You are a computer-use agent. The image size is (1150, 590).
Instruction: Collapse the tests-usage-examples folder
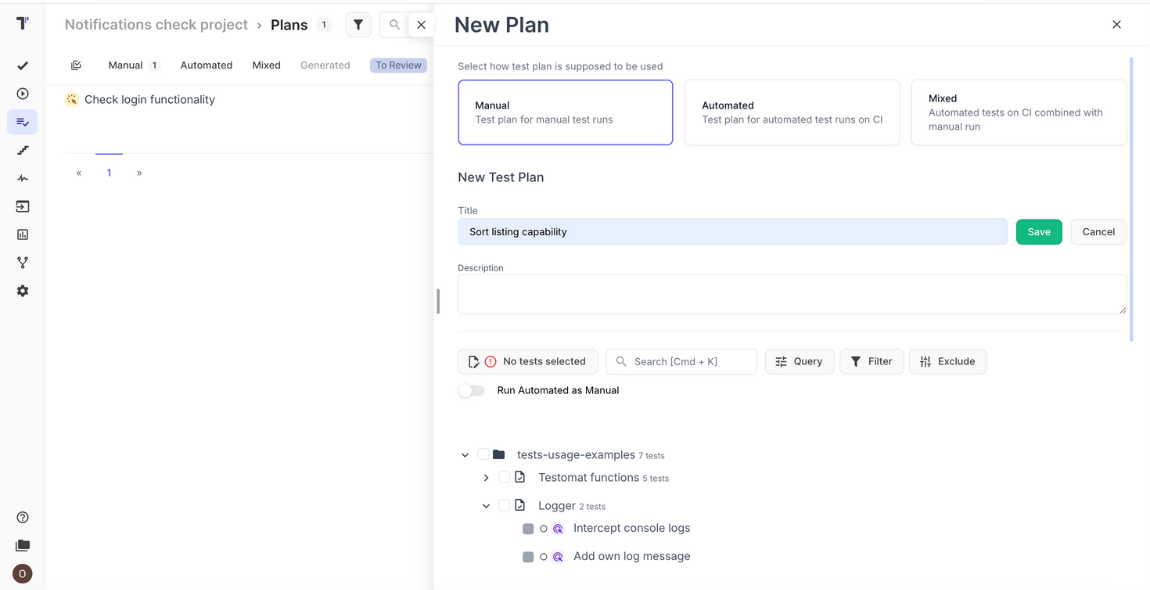pyautogui.click(x=464, y=454)
